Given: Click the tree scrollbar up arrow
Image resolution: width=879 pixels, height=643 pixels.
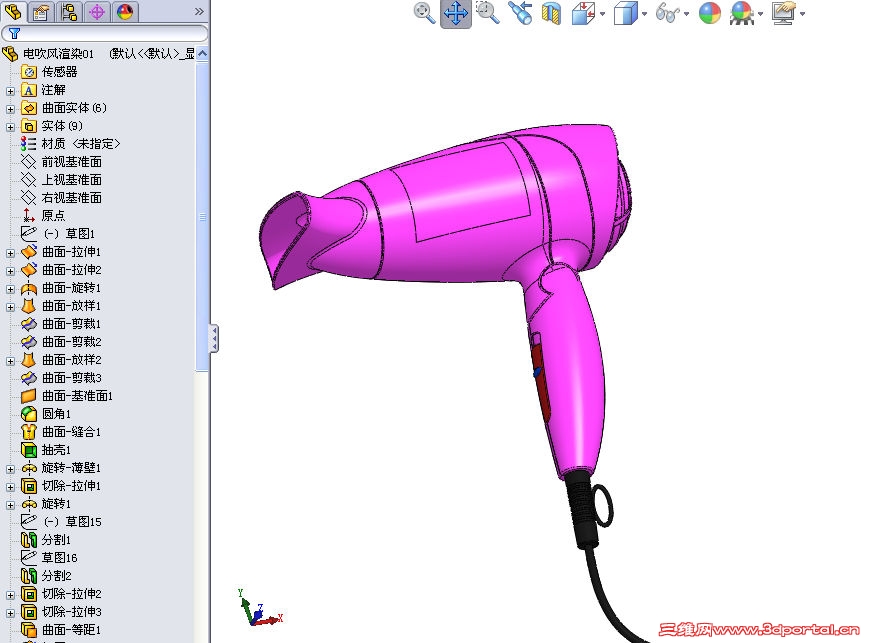Looking at the screenshot, I should 202,54.
